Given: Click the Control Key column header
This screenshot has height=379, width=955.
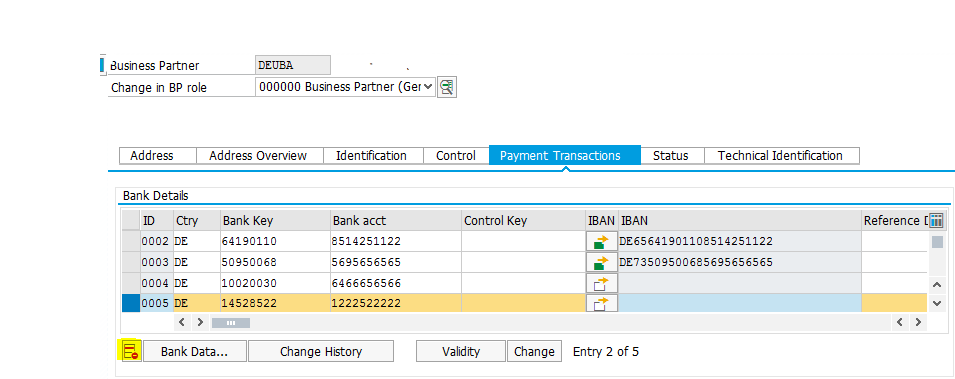Looking at the screenshot, I should click(523, 221).
